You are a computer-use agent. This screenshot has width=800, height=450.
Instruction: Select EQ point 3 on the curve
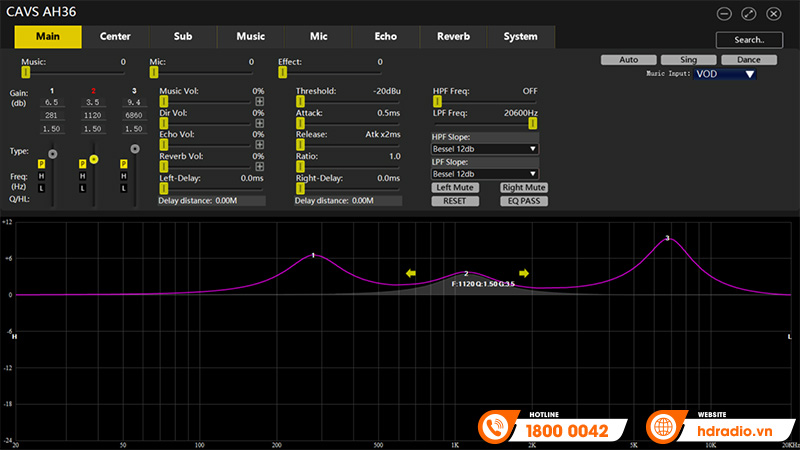coord(667,239)
